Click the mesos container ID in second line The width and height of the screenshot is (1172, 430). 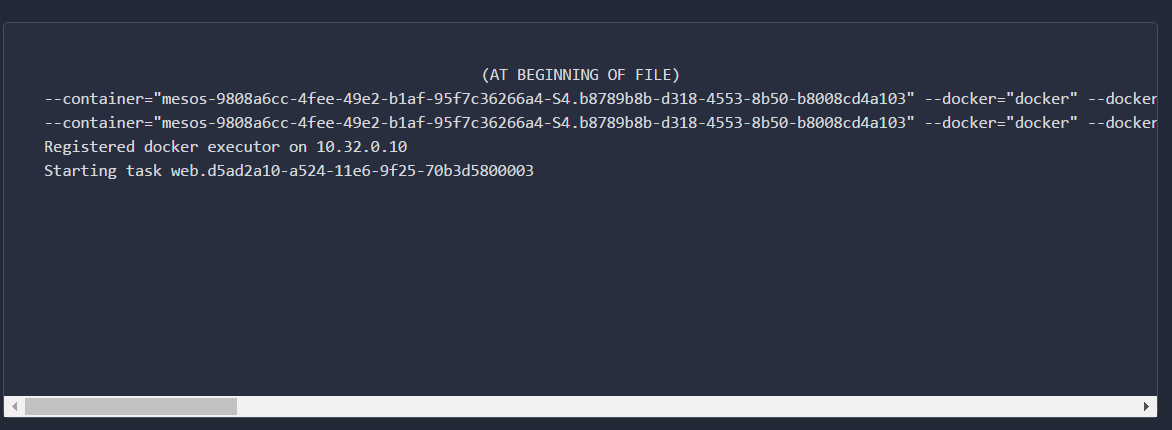(x=534, y=123)
